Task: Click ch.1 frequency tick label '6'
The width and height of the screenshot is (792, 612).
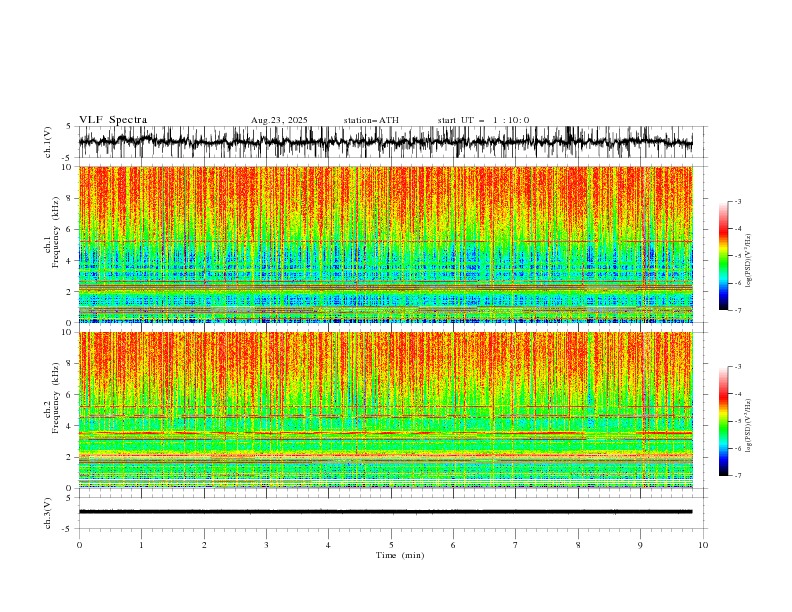Action: 70,230
